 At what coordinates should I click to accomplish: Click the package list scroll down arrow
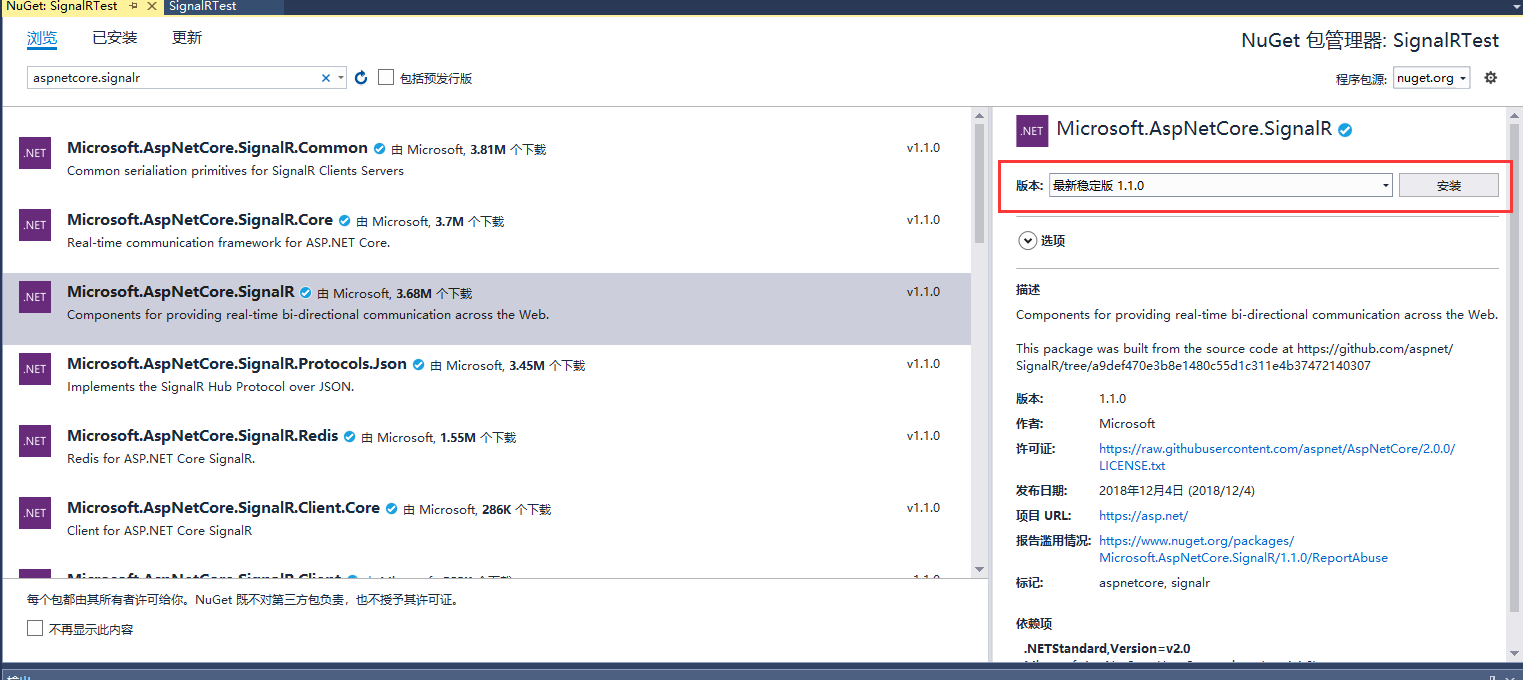coord(980,569)
